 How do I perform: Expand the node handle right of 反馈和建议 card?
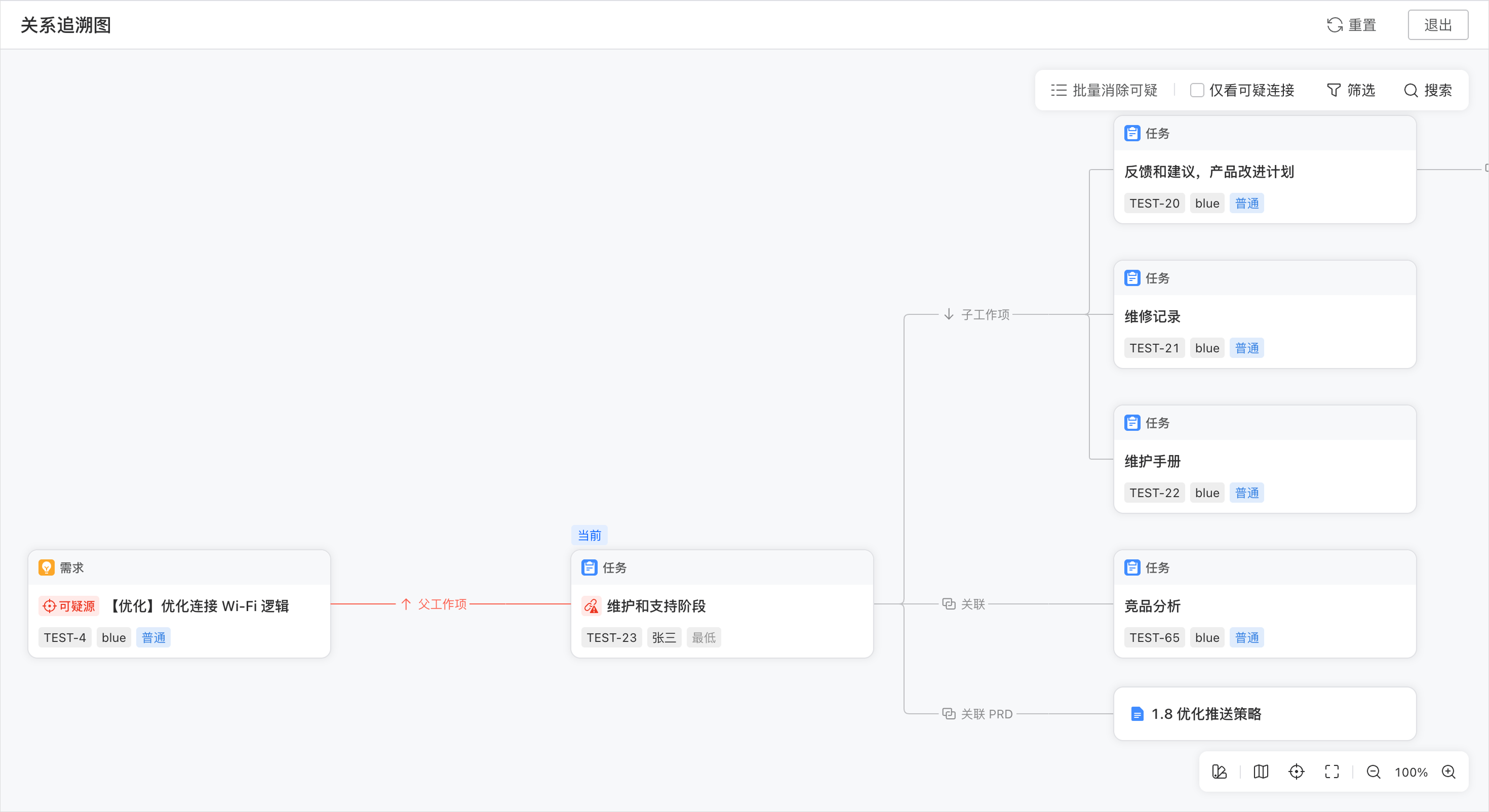1486,168
